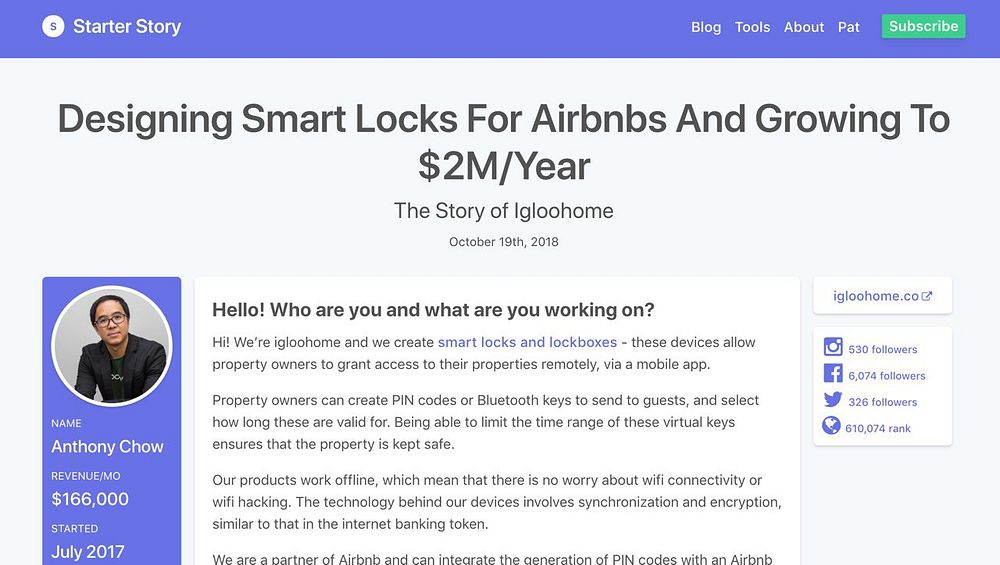Open the About page in navigation
1000x565 pixels.
(804, 27)
